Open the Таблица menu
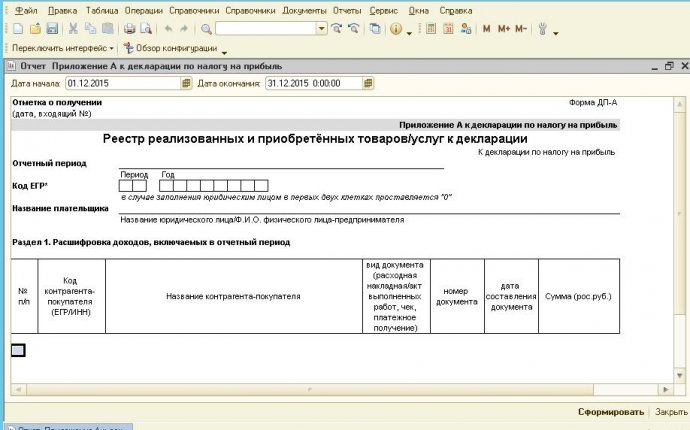The width and height of the screenshot is (690, 430). (x=102, y=11)
